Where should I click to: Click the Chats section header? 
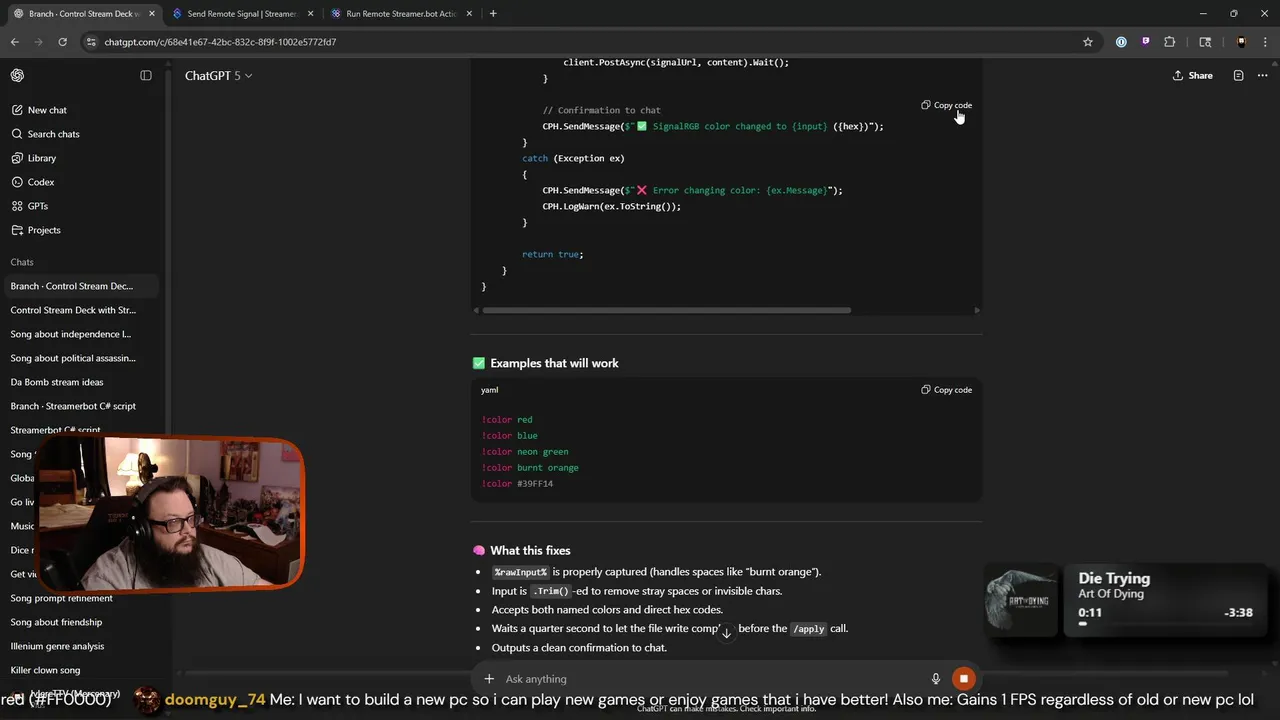[22, 262]
